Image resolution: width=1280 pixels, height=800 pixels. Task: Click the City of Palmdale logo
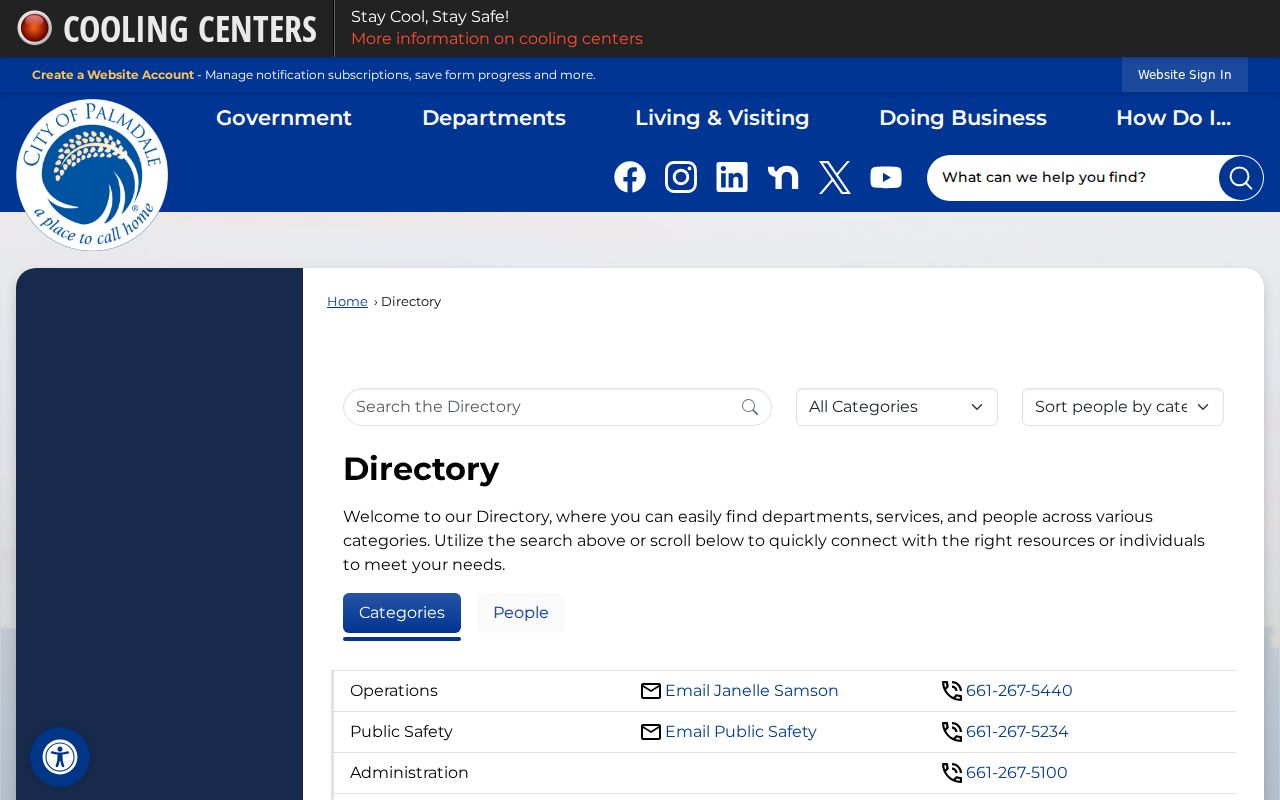pyautogui.click(x=92, y=175)
